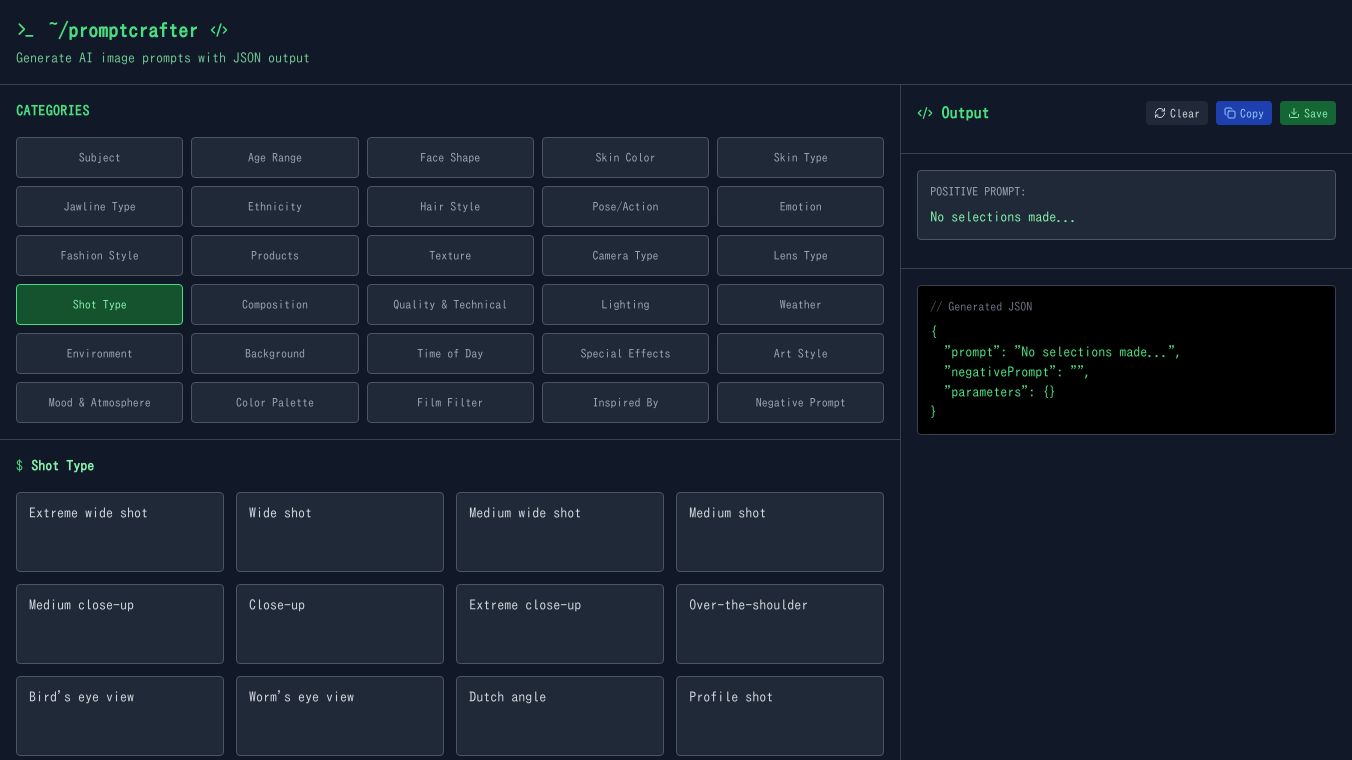1352x760 pixels.
Task: Toggle the Medium close-up option
Action: (120, 624)
